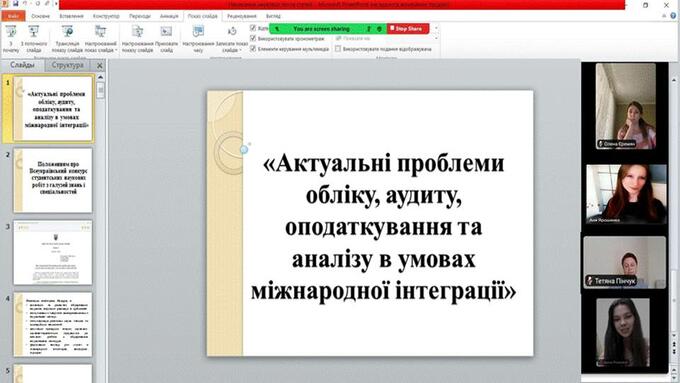Image resolution: width=680 pixels, height=383 pixels.
Task: Click slide pane scrollbar thumb
Action: pyautogui.click(x=101, y=90)
